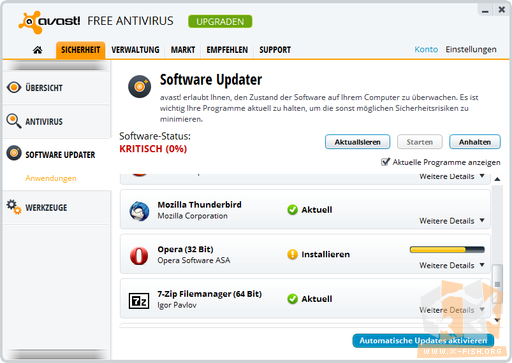The height and width of the screenshot is (363, 512).
Task: Click Opera Software ASA vendor text
Action: click(194, 260)
